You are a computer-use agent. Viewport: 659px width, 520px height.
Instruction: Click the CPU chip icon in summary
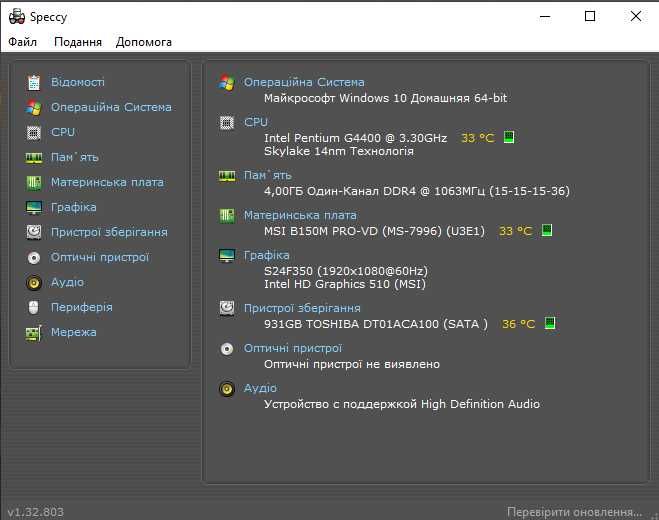[227, 123]
